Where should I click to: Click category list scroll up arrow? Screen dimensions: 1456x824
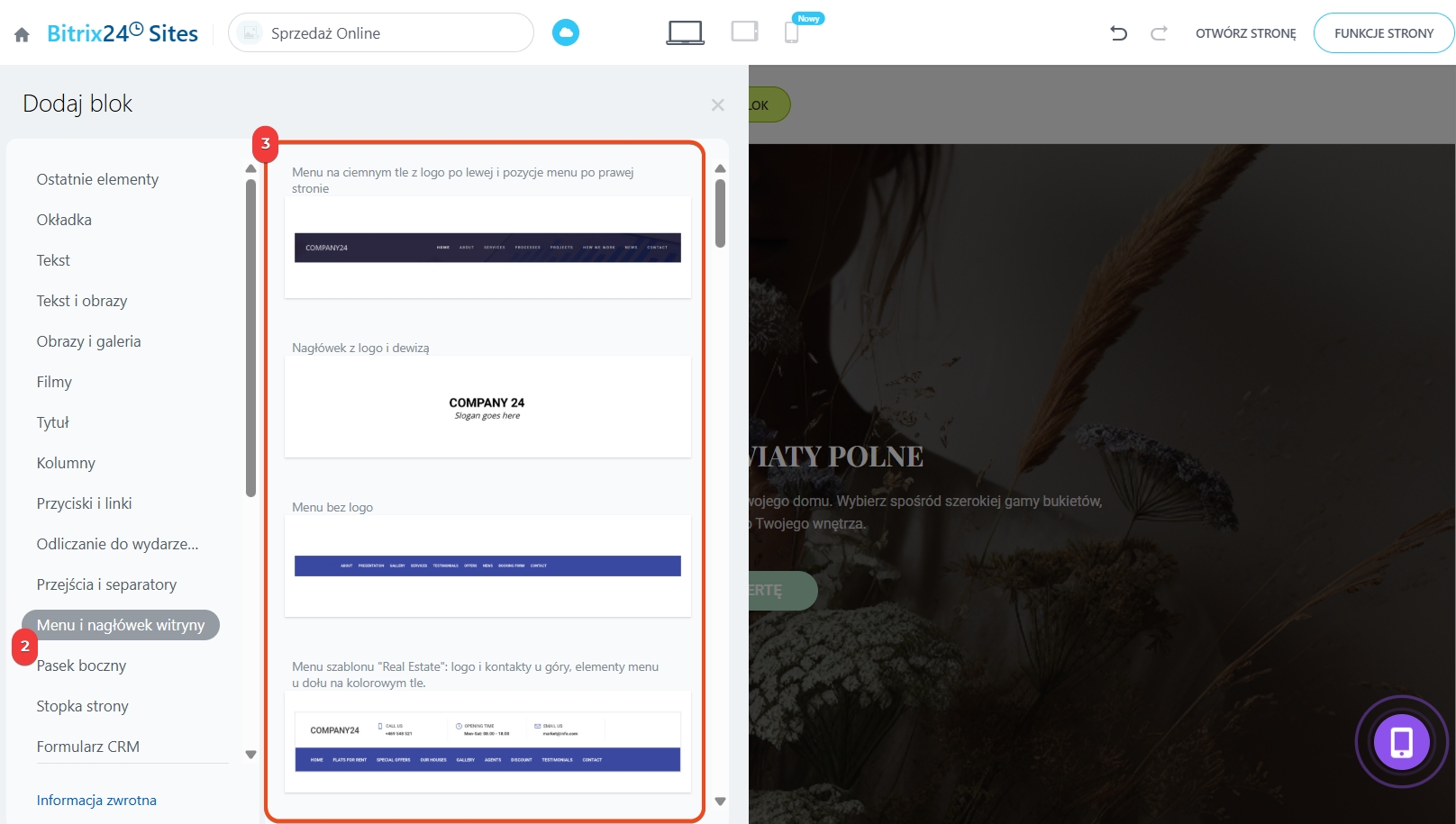click(x=250, y=168)
